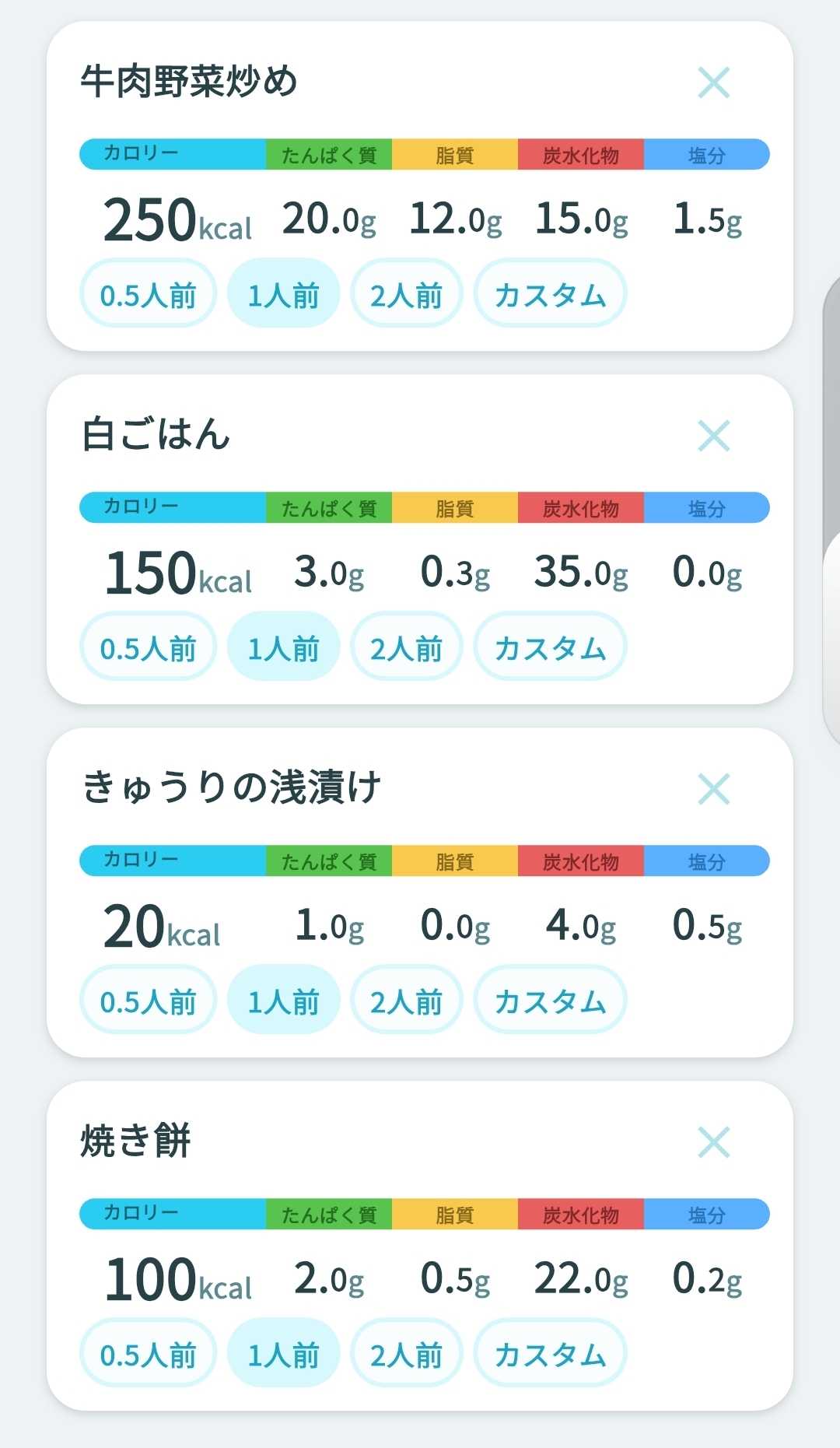Select 1人前 for 牛肉野菜炒め
Screen dimensions: 840x1448
283,293
